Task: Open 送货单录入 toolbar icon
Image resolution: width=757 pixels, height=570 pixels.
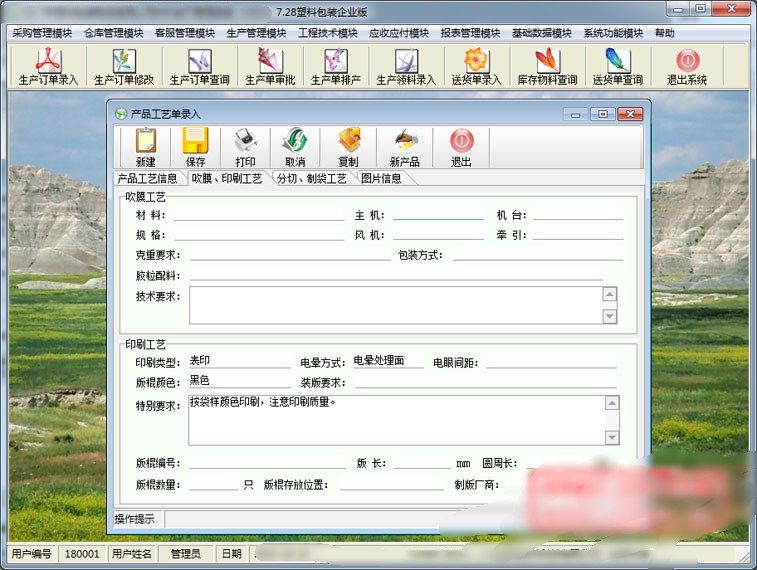Action: [x=477, y=66]
